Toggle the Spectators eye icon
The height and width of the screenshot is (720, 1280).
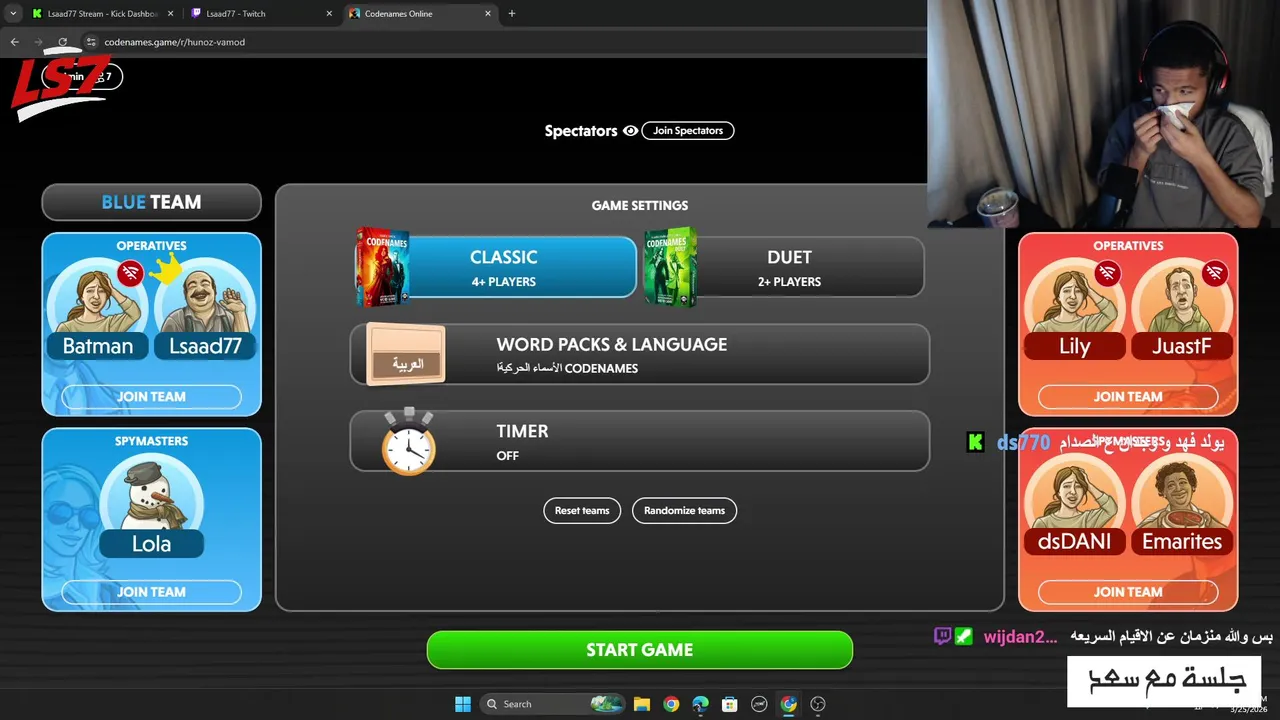(630, 131)
